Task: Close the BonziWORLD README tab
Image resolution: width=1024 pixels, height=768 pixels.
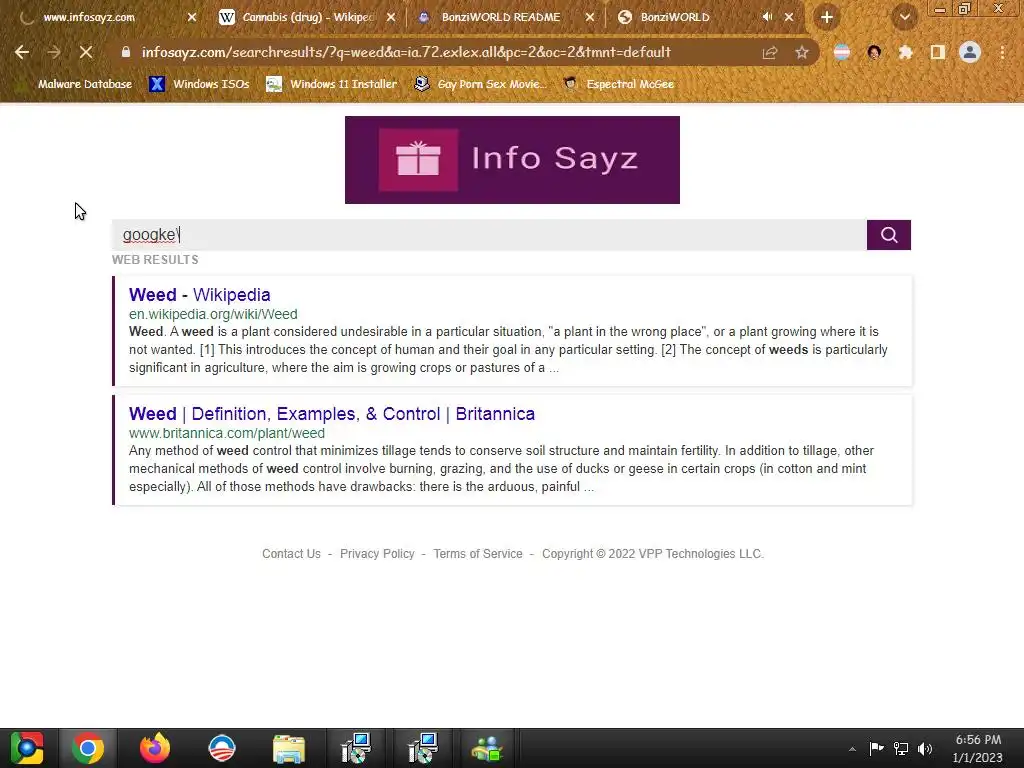Action: [590, 18]
